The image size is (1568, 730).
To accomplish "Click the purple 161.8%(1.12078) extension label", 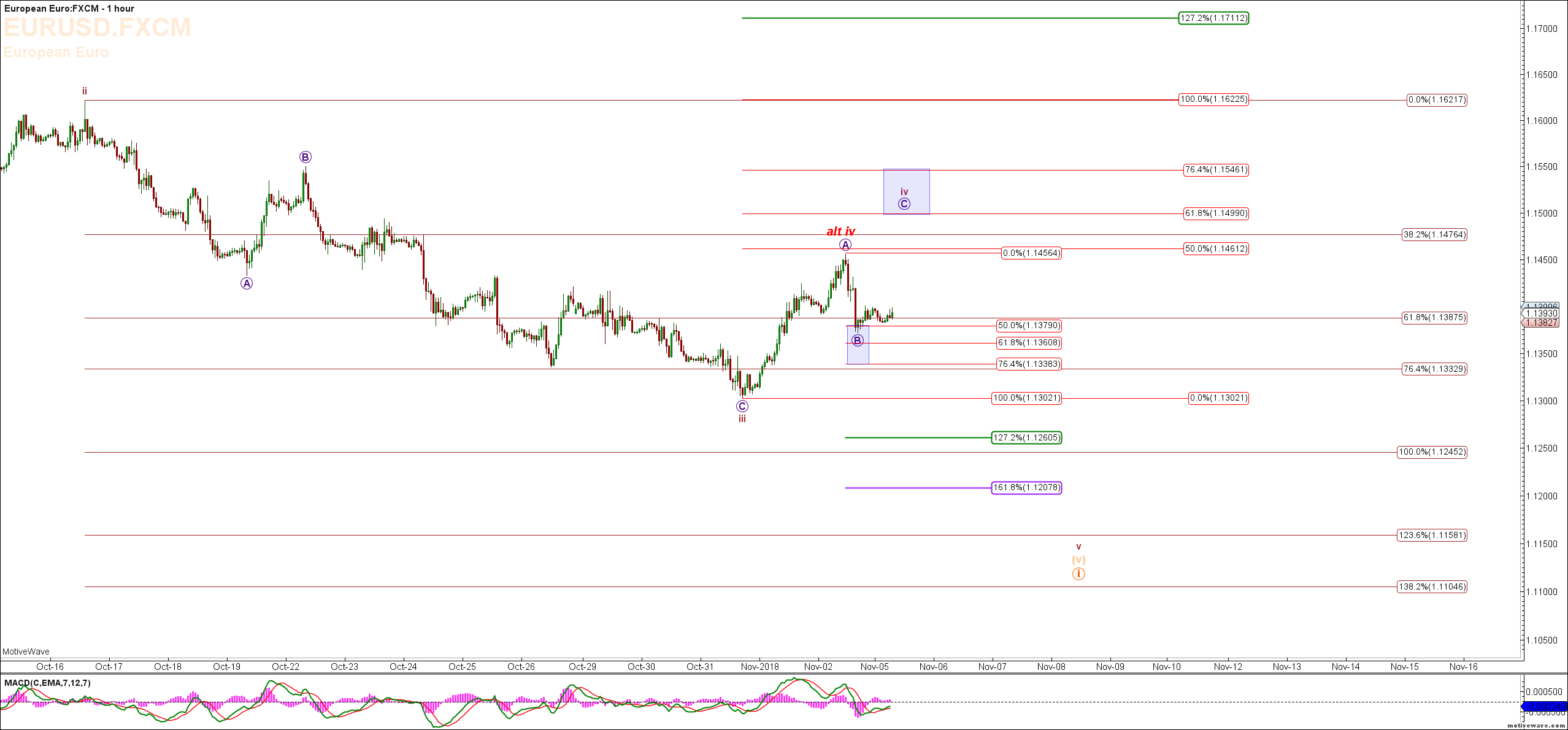I will point(1027,488).
